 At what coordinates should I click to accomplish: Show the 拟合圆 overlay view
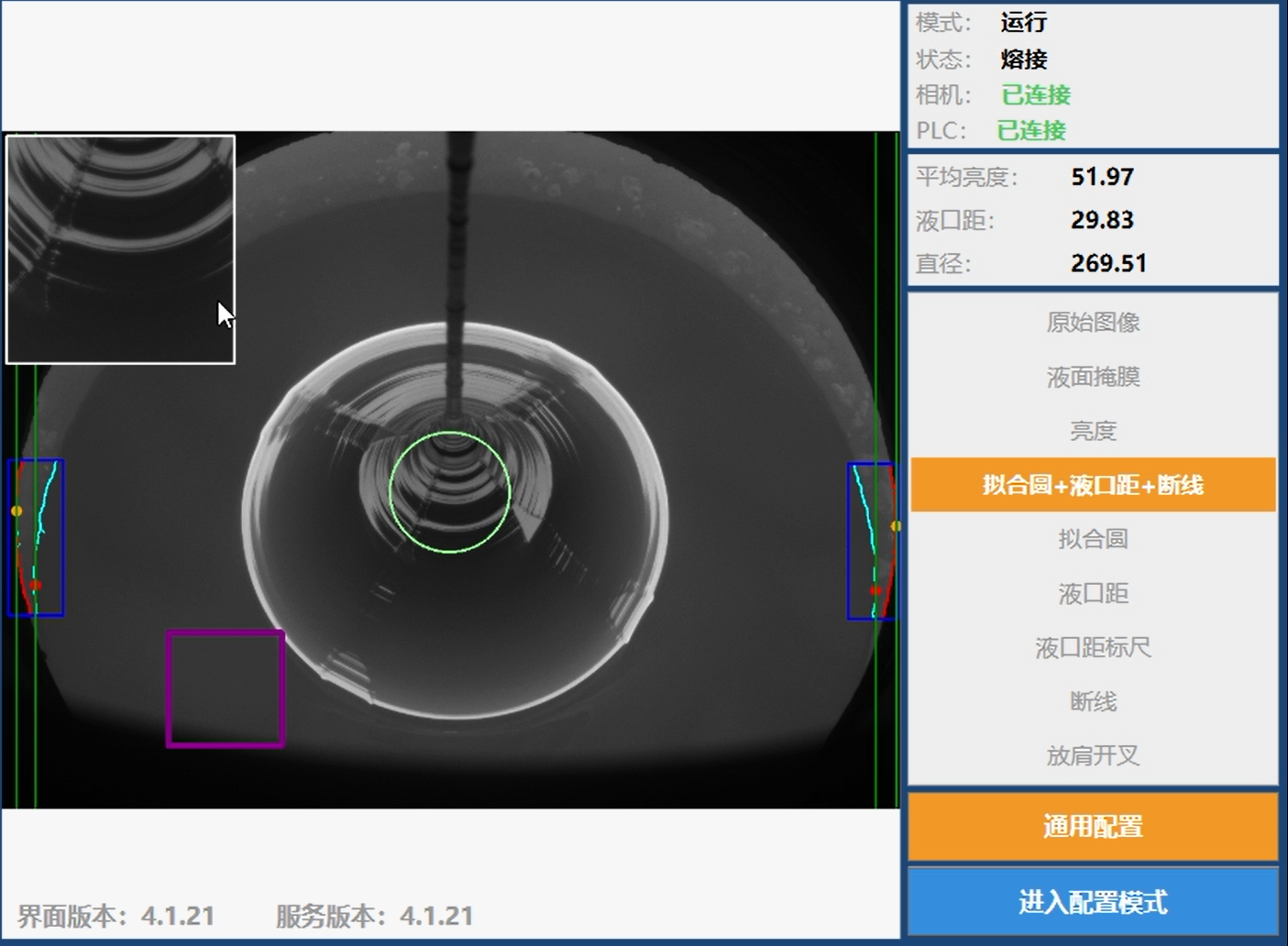coord(1093,539)
